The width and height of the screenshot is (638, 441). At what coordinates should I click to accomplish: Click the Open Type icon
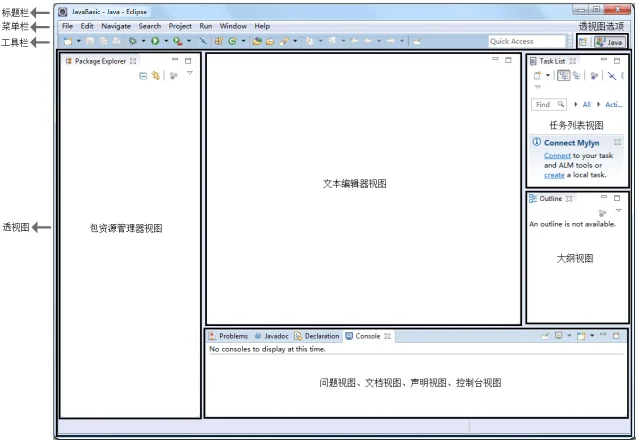click(x=257, y=41)
